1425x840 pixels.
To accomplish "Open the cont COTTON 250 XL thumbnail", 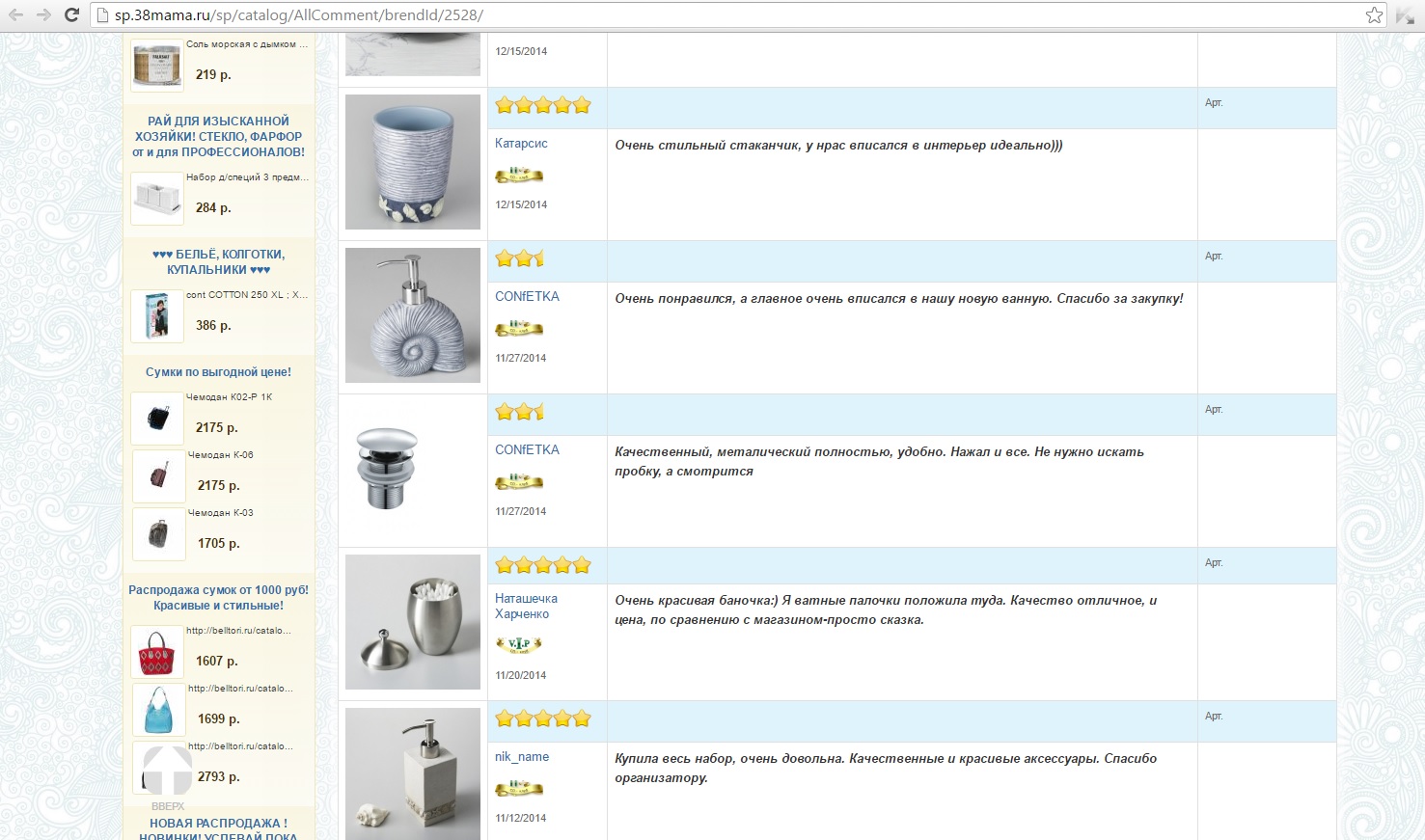I will [156, 316].
